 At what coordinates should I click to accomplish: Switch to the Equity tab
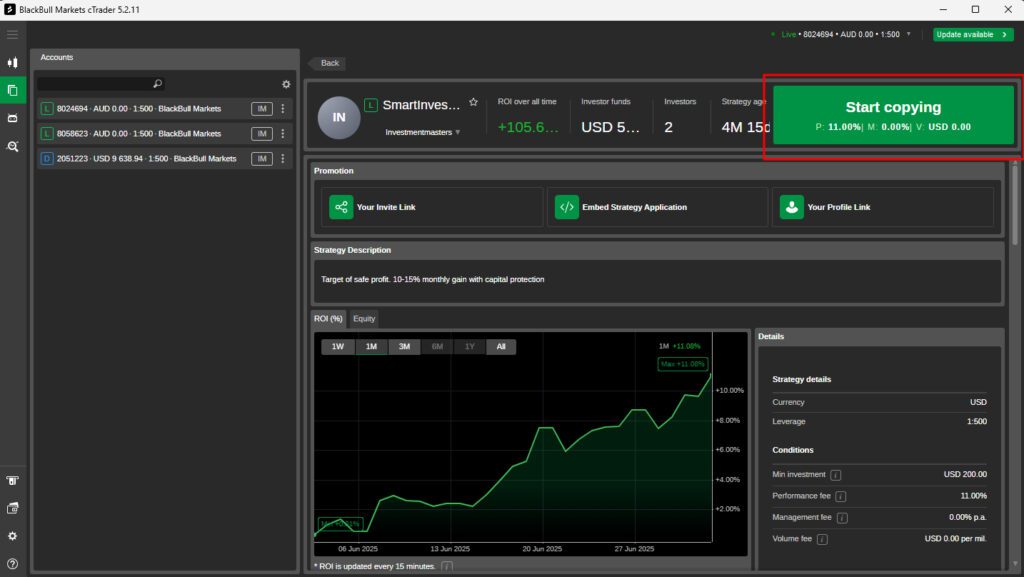click(364, 319)
